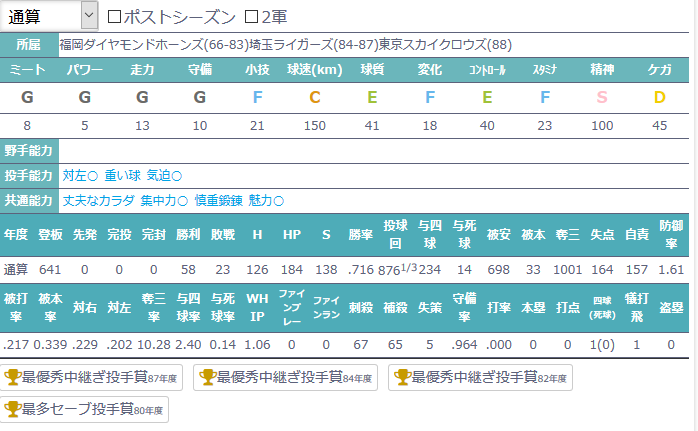
Task: Enable the 2軍 checkbox
Action: (251, 16)
